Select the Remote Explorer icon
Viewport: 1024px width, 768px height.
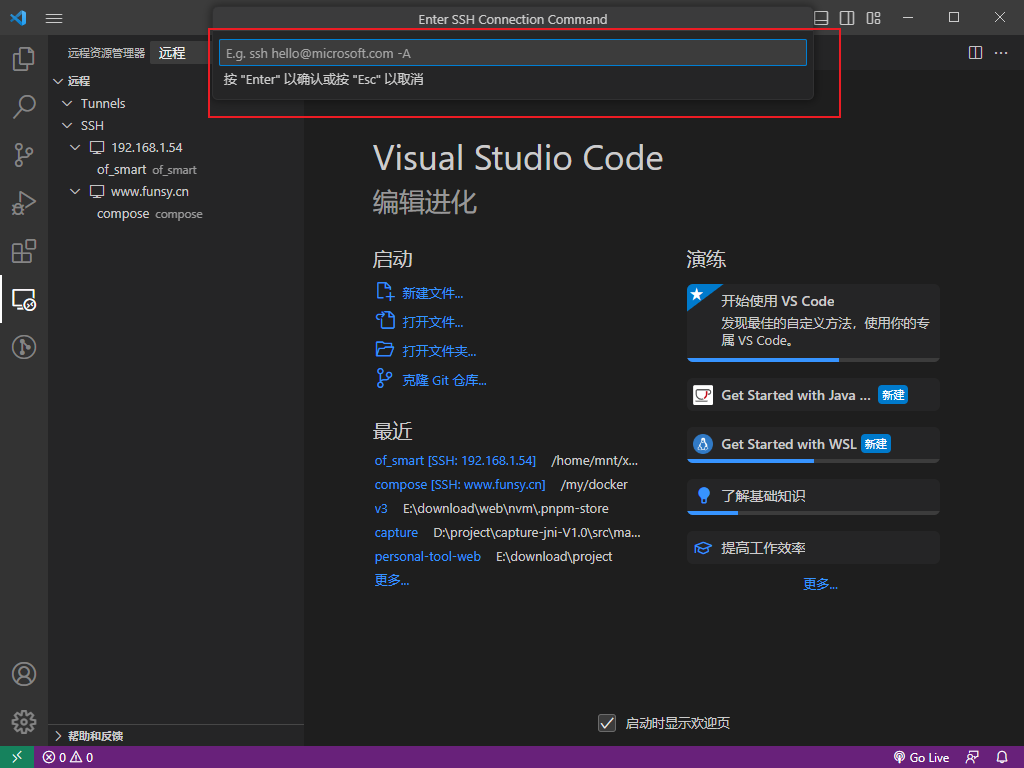(x=24, y=300)
